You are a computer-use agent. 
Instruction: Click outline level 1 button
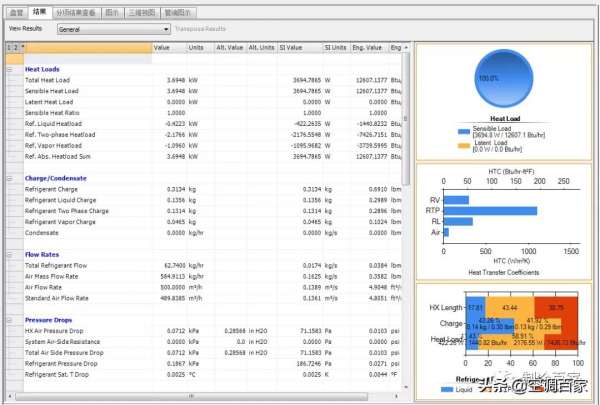8,47
